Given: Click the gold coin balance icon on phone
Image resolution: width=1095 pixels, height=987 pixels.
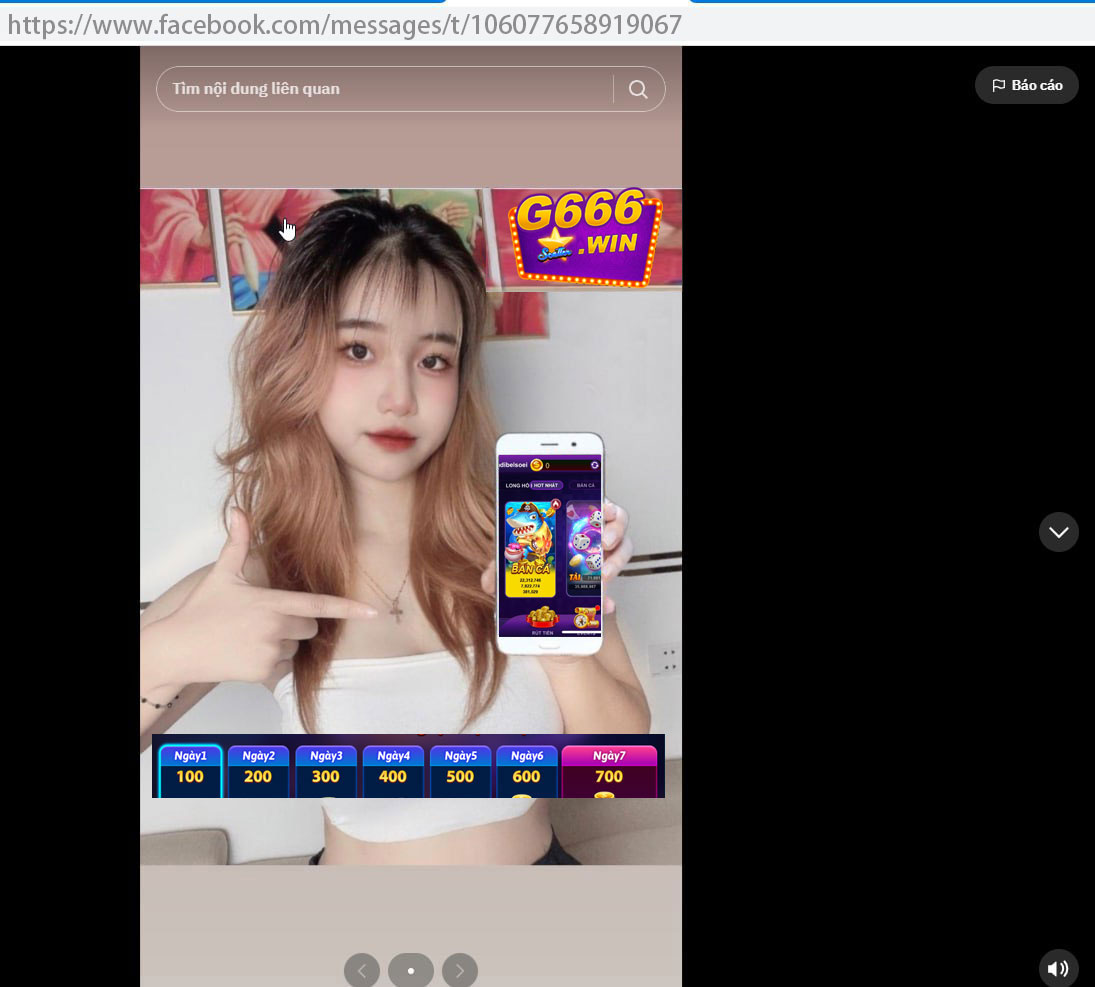Looking at the screenshot, I should point(536,465).
